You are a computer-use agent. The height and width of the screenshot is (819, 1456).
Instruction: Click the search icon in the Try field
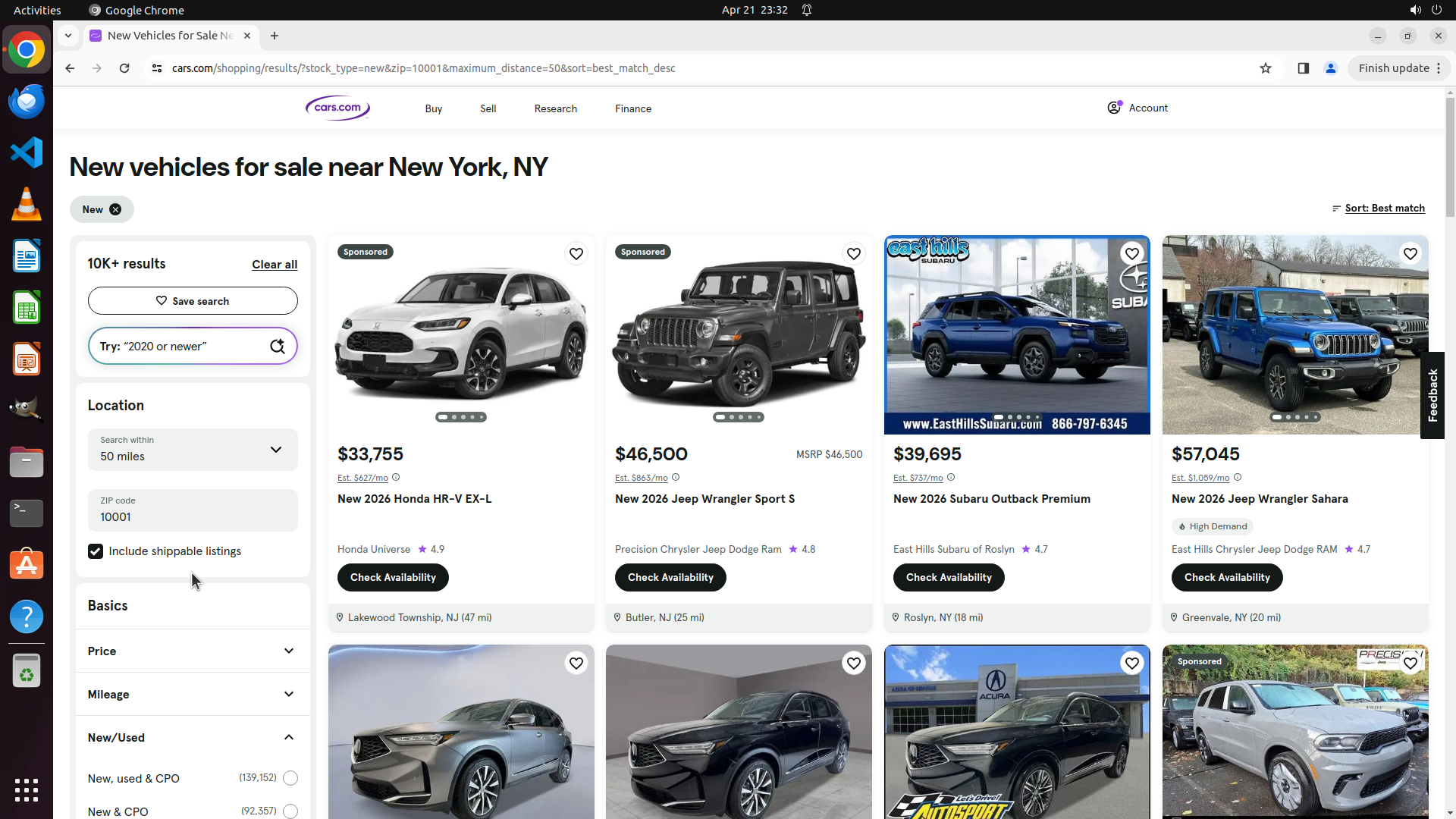[278, 347]
